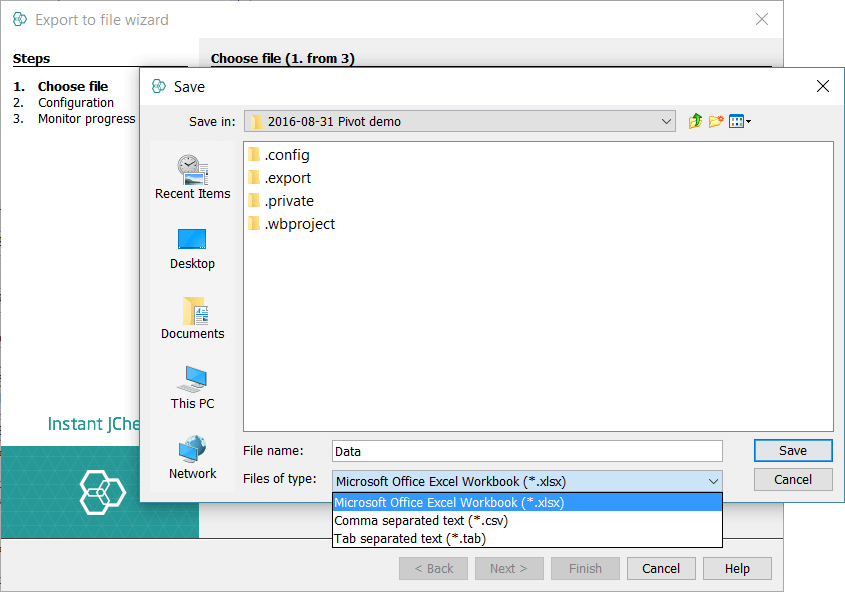This screenshot has width=845, height=592.
Task: Click the wizard Help button
Action: pos(737,568)
